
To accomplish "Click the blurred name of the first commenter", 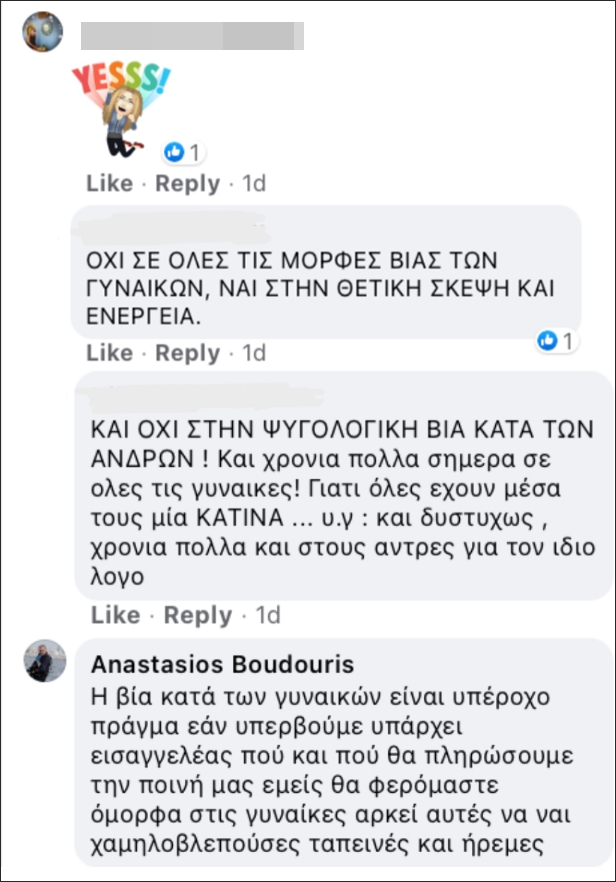I will coord(191,37).
